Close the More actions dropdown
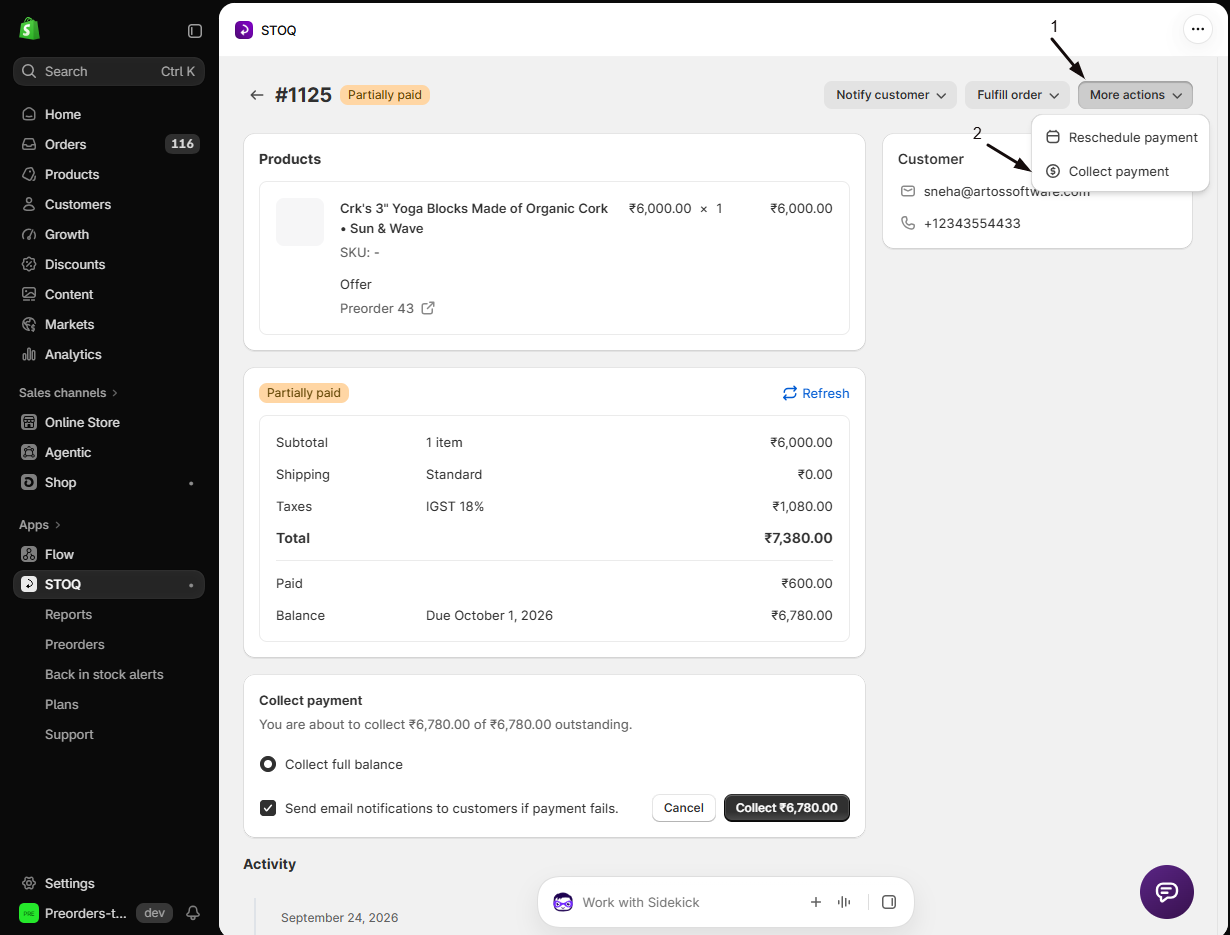Viewport: 1230px width, 935px height. (x=1135, y=95)
